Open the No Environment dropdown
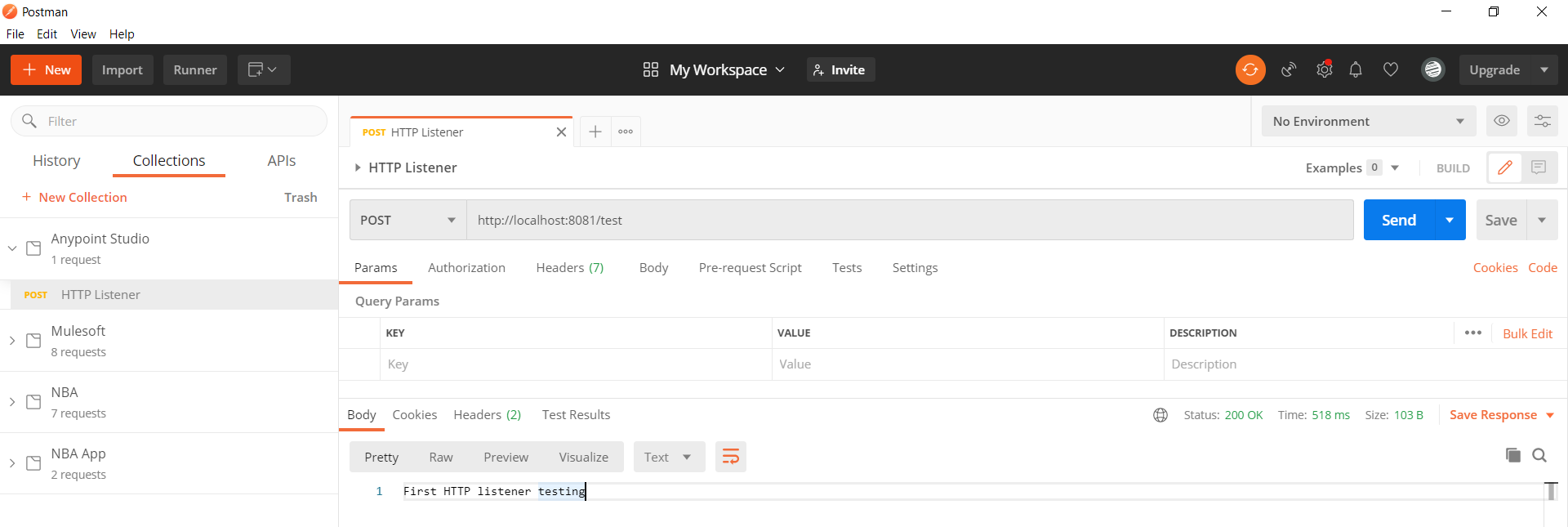 [x=1368, y=121]
